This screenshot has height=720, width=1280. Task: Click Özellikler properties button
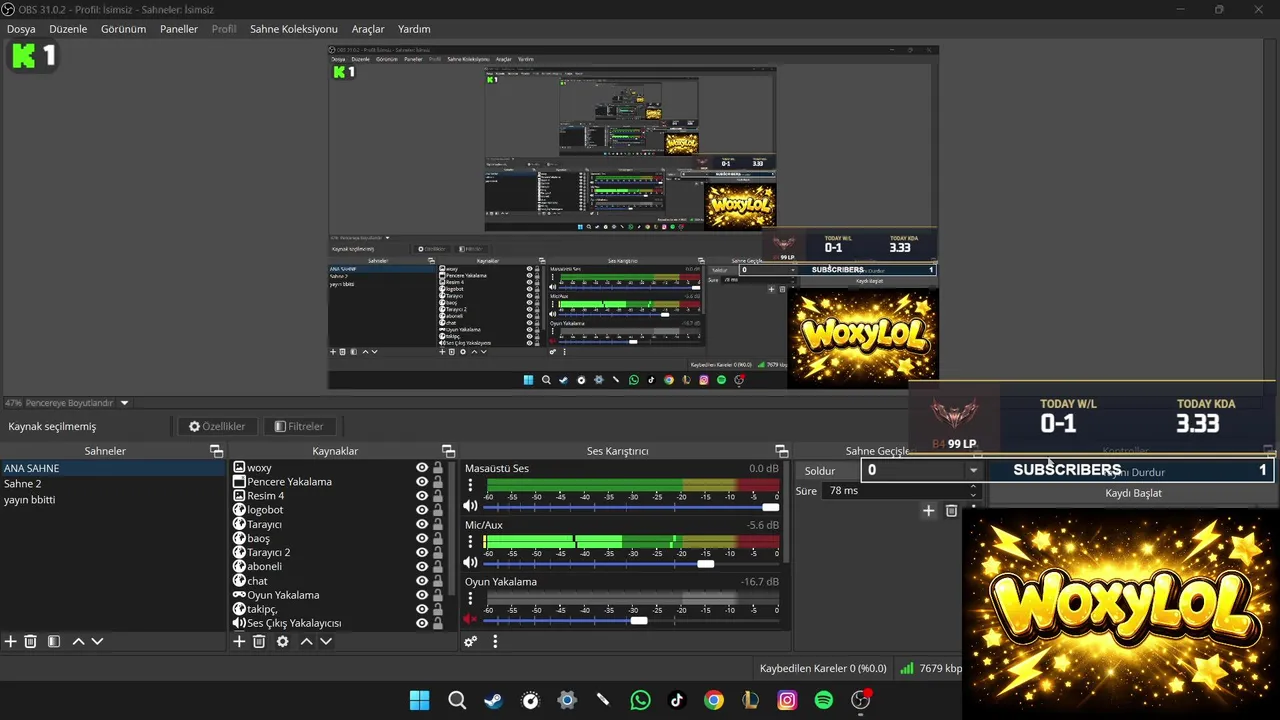pos(217,426)
